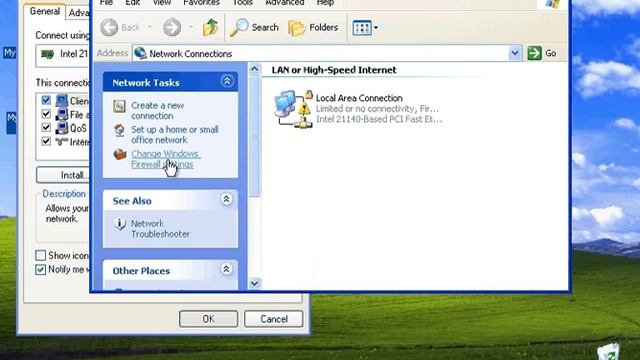The width and height of the screenshot is (640, 360).
Task: Collapse the Network Tasks panel
Action: 227,81
